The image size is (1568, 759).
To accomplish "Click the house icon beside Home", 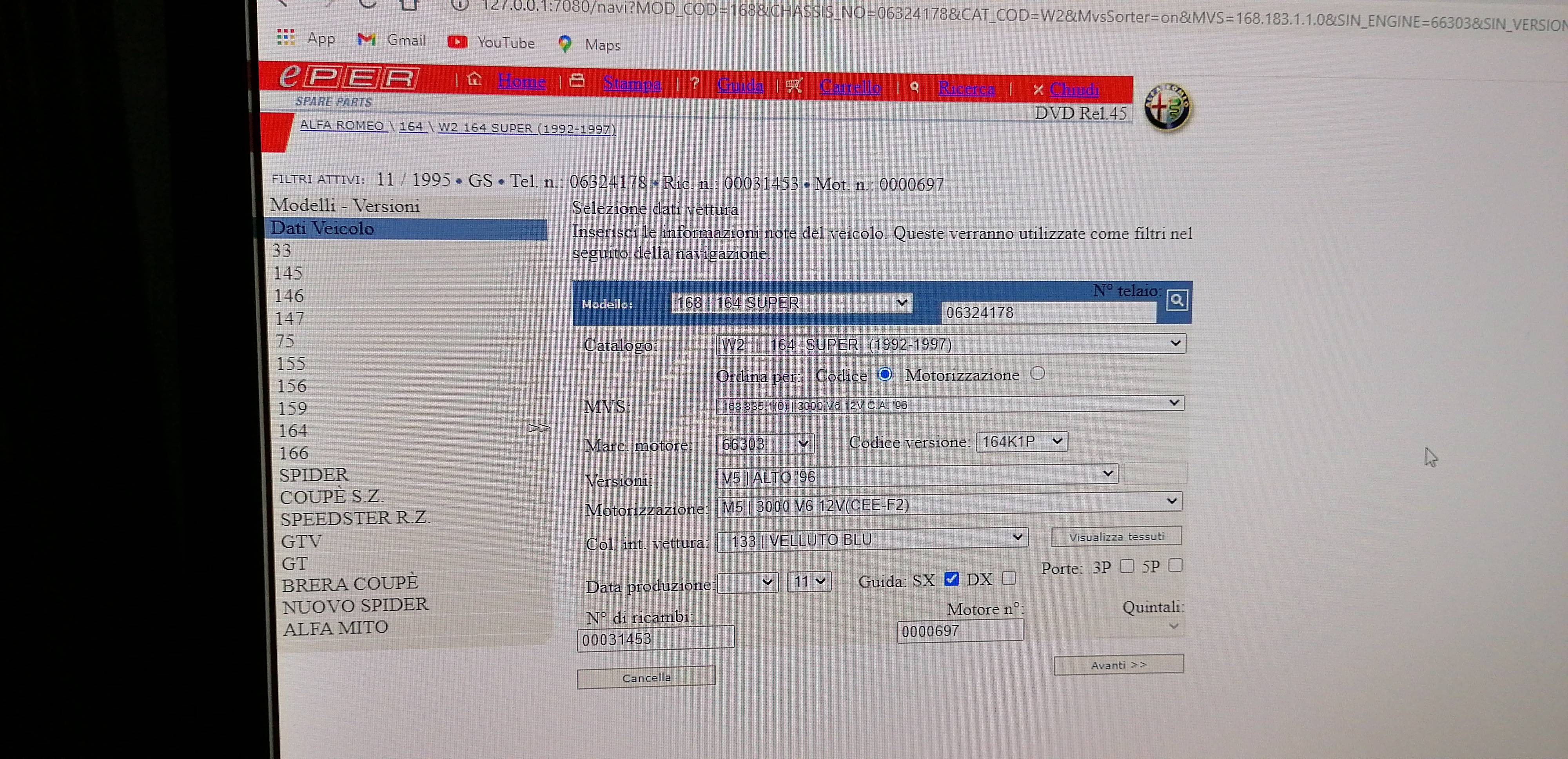I will (474, 79).
